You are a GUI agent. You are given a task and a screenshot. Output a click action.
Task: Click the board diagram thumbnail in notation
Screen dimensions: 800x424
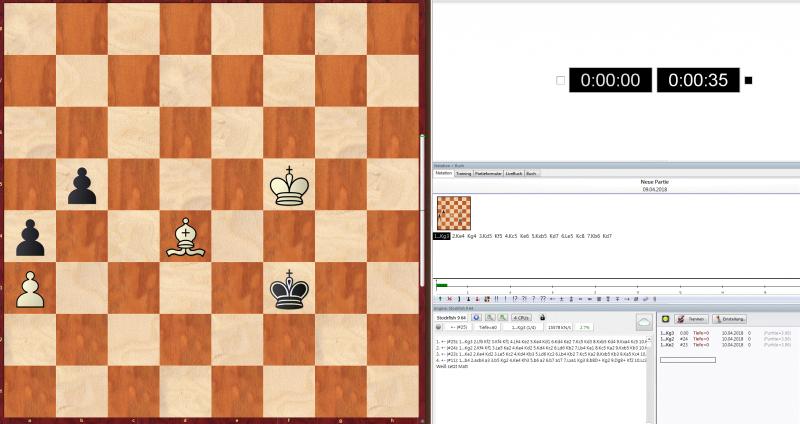point(455,213)
